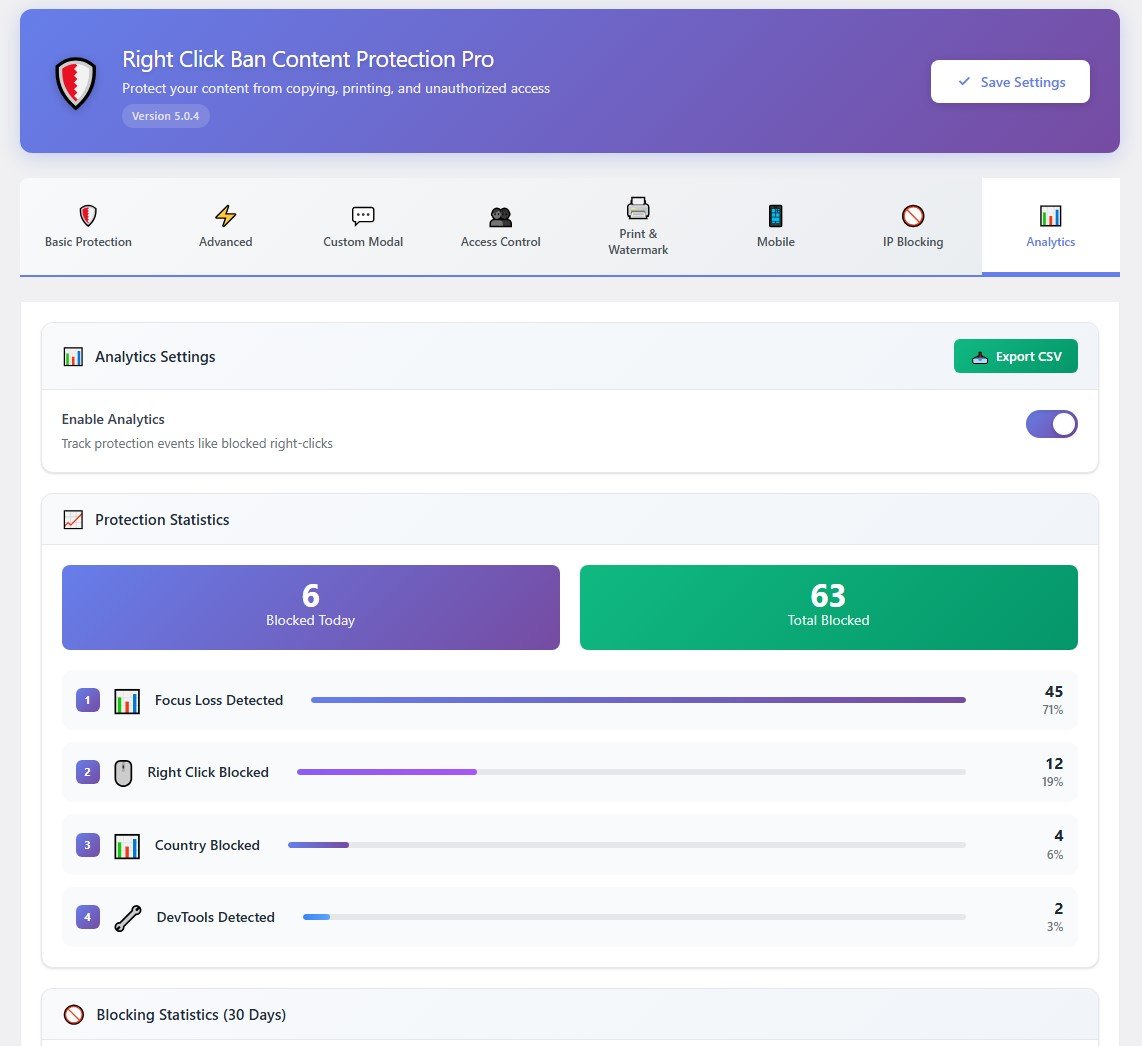This screenshot has height=1046, width=1142.
Task: Click the Analytics Settings bar chart icon
Action: pos(73,356)
